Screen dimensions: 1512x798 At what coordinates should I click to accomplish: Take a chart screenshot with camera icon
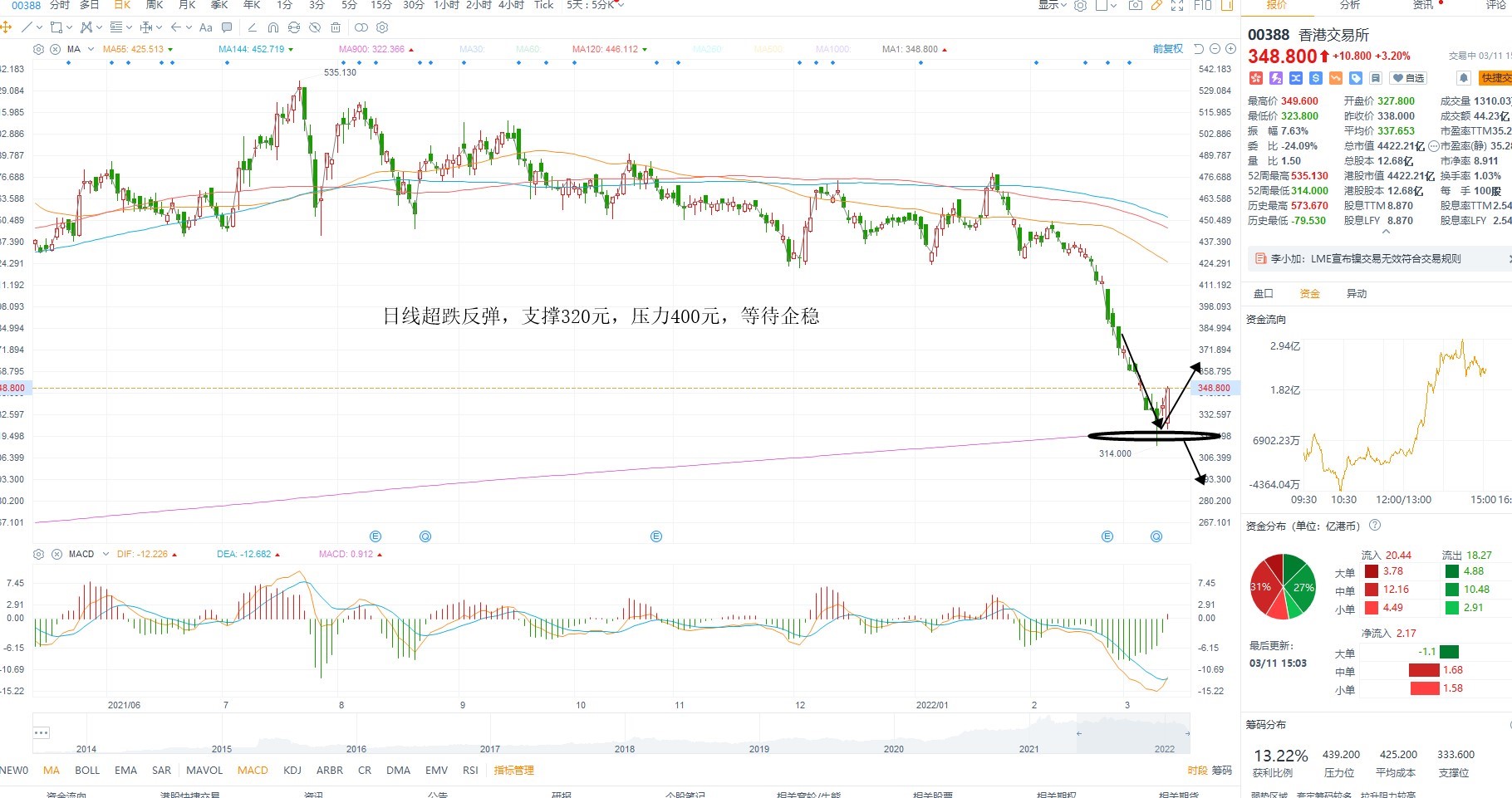[x=1136, y=5]
